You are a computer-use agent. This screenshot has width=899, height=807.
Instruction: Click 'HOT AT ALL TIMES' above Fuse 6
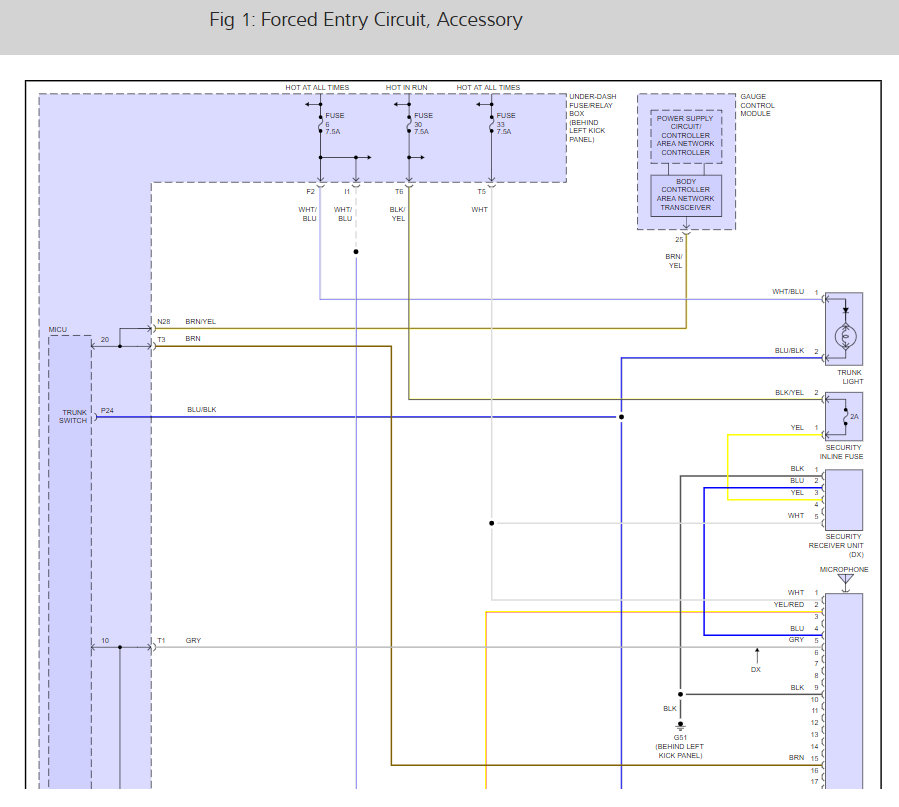point(317,88)
